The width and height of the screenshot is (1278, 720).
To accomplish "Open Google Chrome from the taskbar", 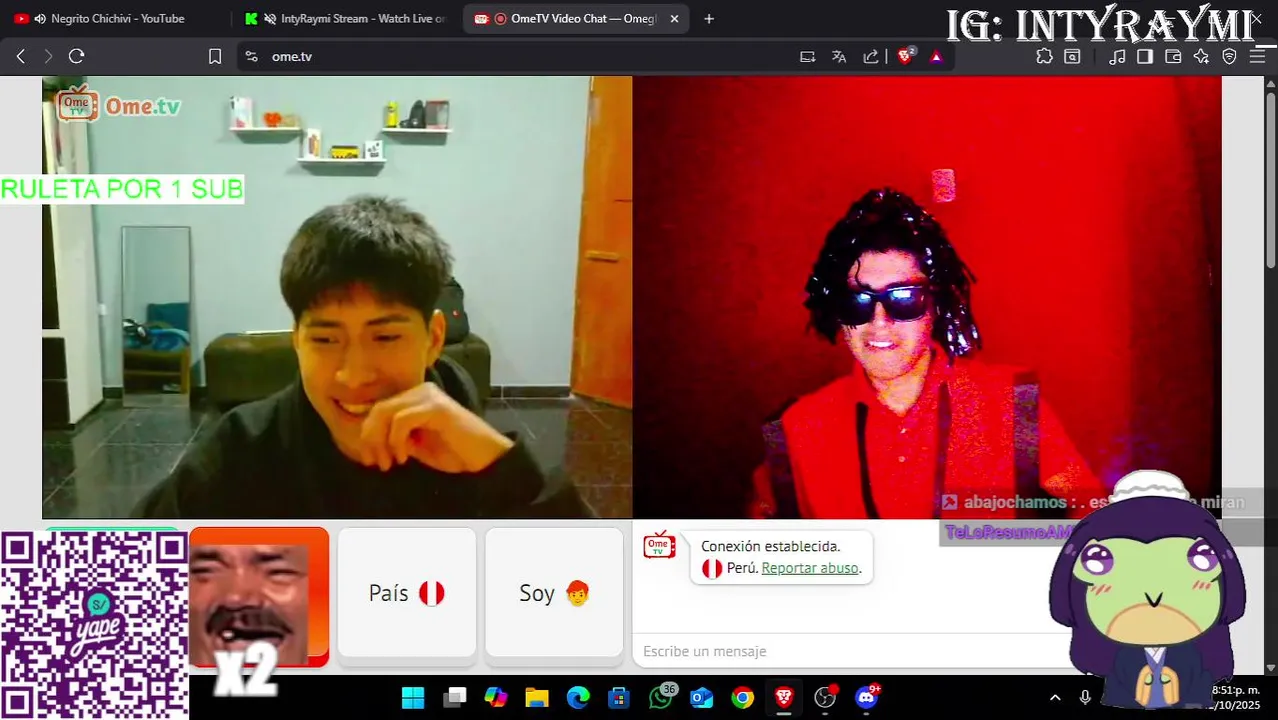I will pyautogui.click(x=742, y=697).
